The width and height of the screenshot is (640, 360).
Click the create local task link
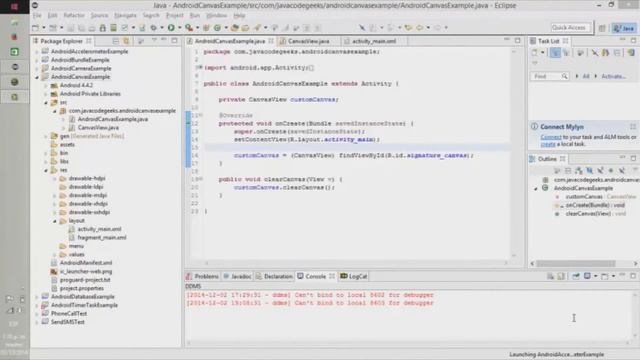548,144
